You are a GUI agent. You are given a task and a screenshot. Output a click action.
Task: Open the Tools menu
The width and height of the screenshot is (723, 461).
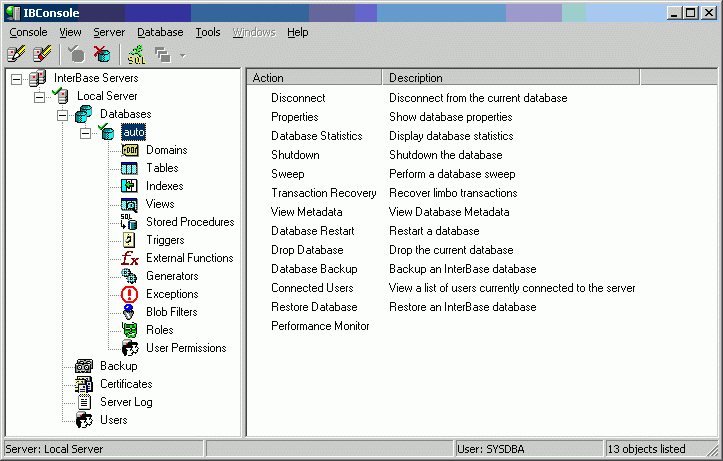click(x=207, y=32)
